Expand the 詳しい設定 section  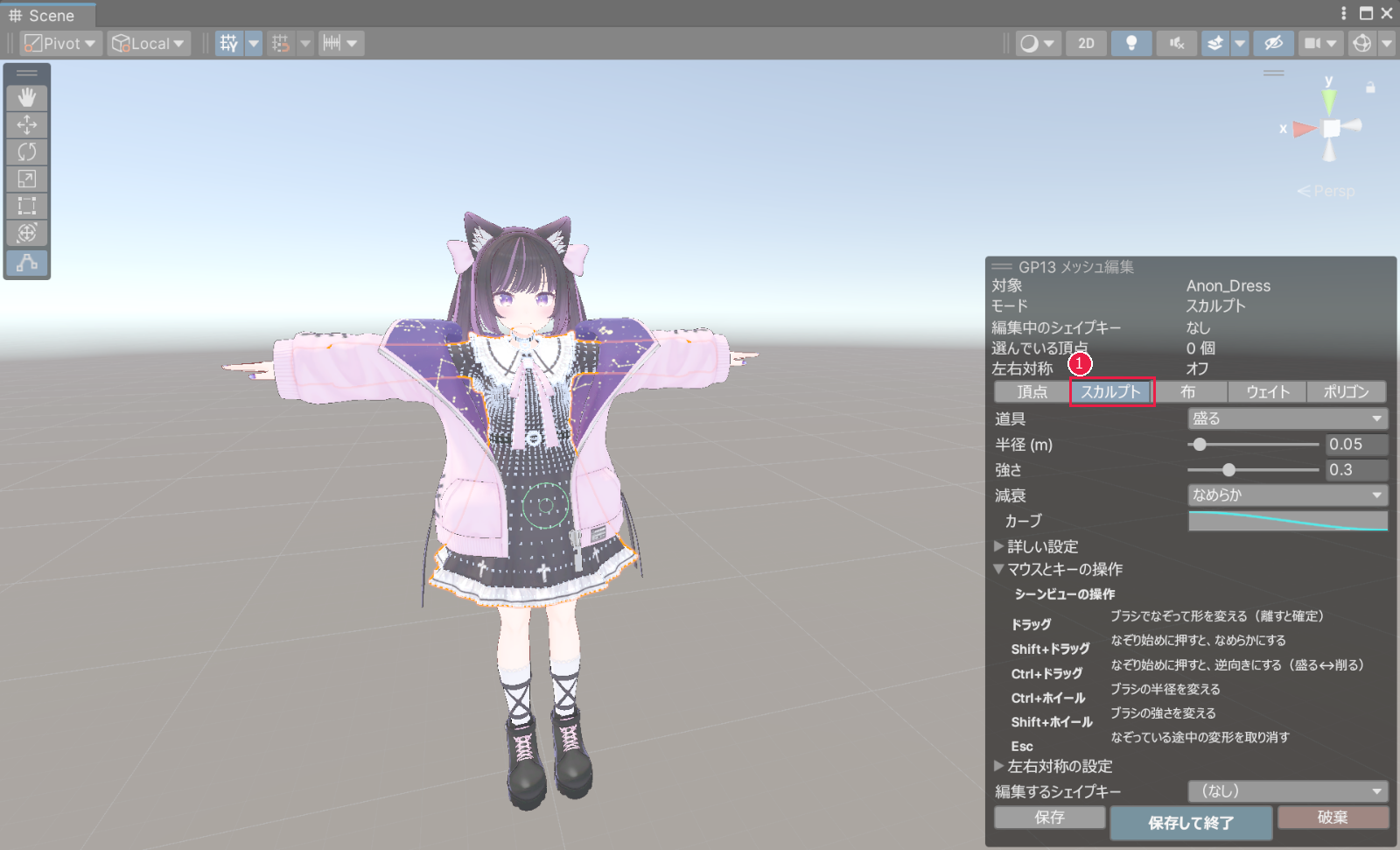[1036, 546]
